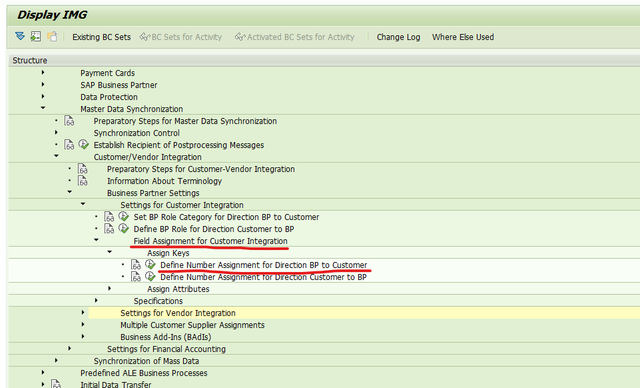Expand the Assign Attributes node
Image resolution: width=640 pixels, height=388 pixels.
coord(109,288)
